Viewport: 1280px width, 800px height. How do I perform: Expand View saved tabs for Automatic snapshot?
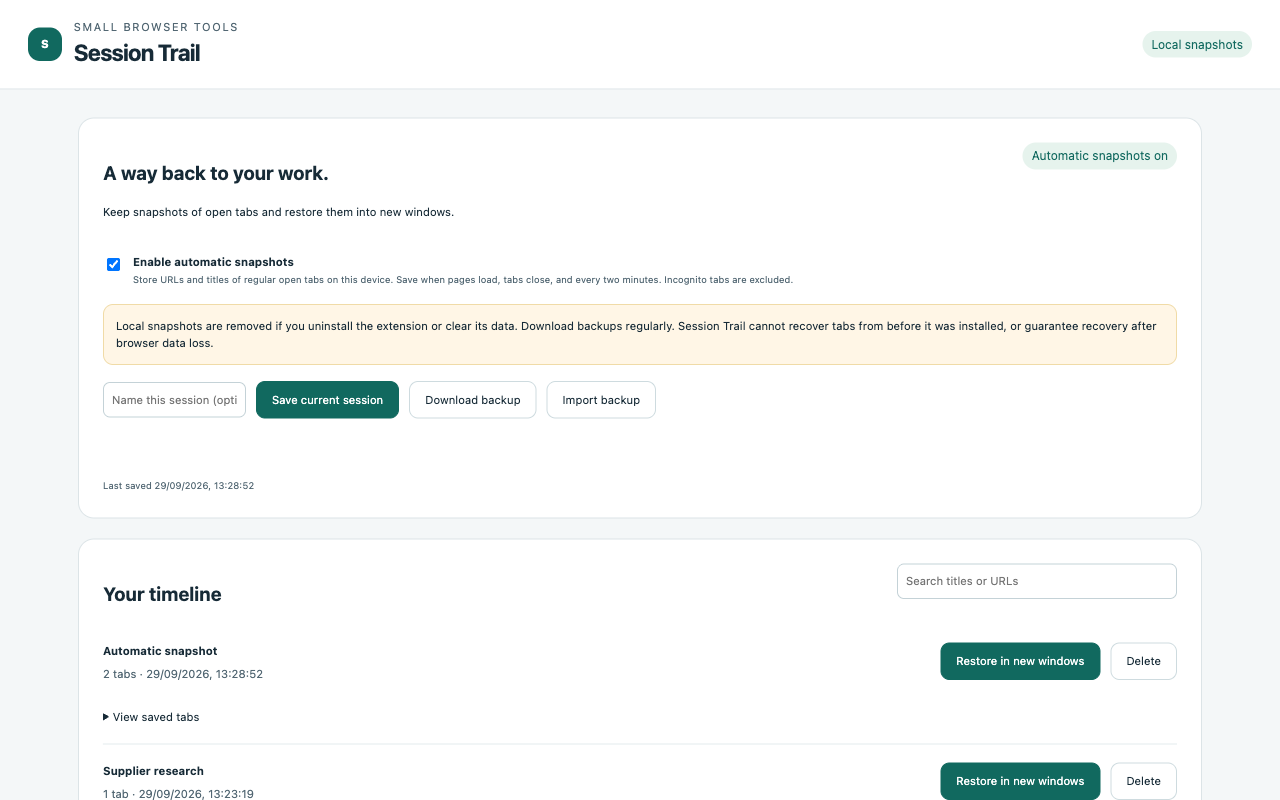point(151,717)
